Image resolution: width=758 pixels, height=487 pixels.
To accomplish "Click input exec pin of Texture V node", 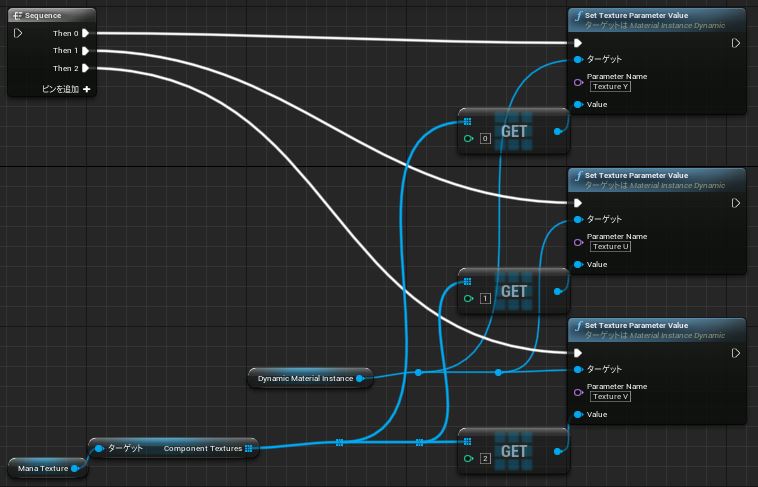I will 578,353.
